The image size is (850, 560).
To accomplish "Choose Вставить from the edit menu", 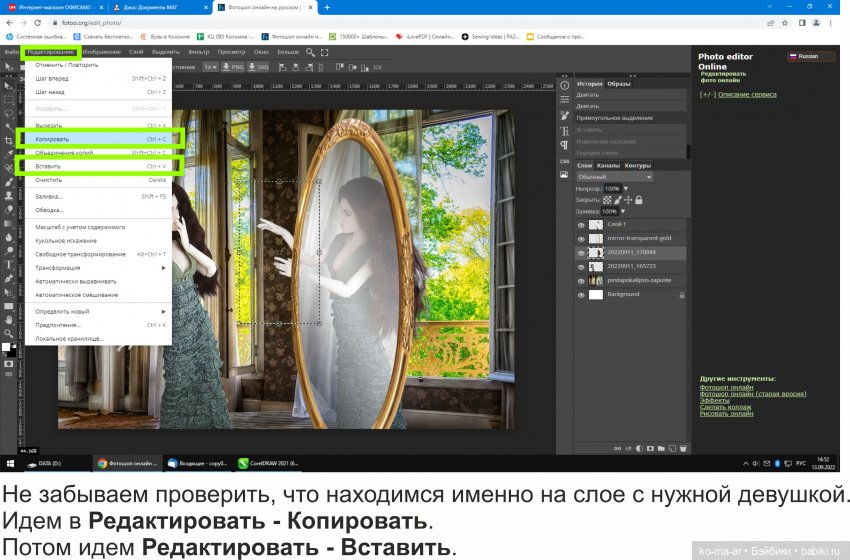I will coord(101,166).
